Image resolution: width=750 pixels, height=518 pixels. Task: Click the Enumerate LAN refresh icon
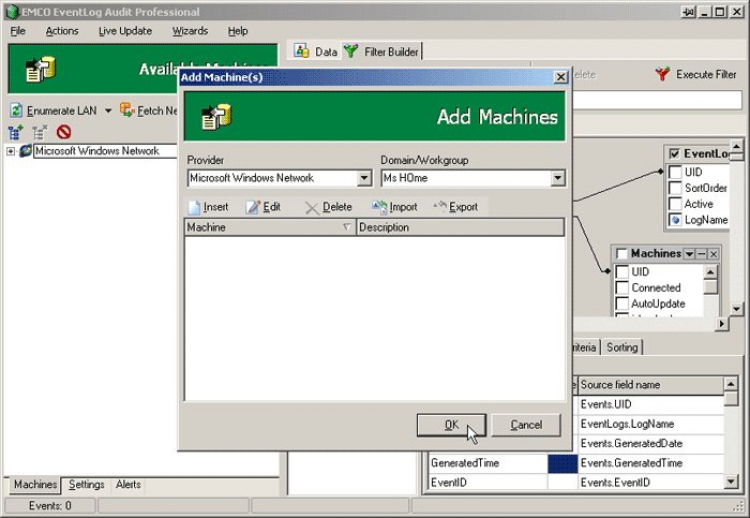(x=16, y=110)
